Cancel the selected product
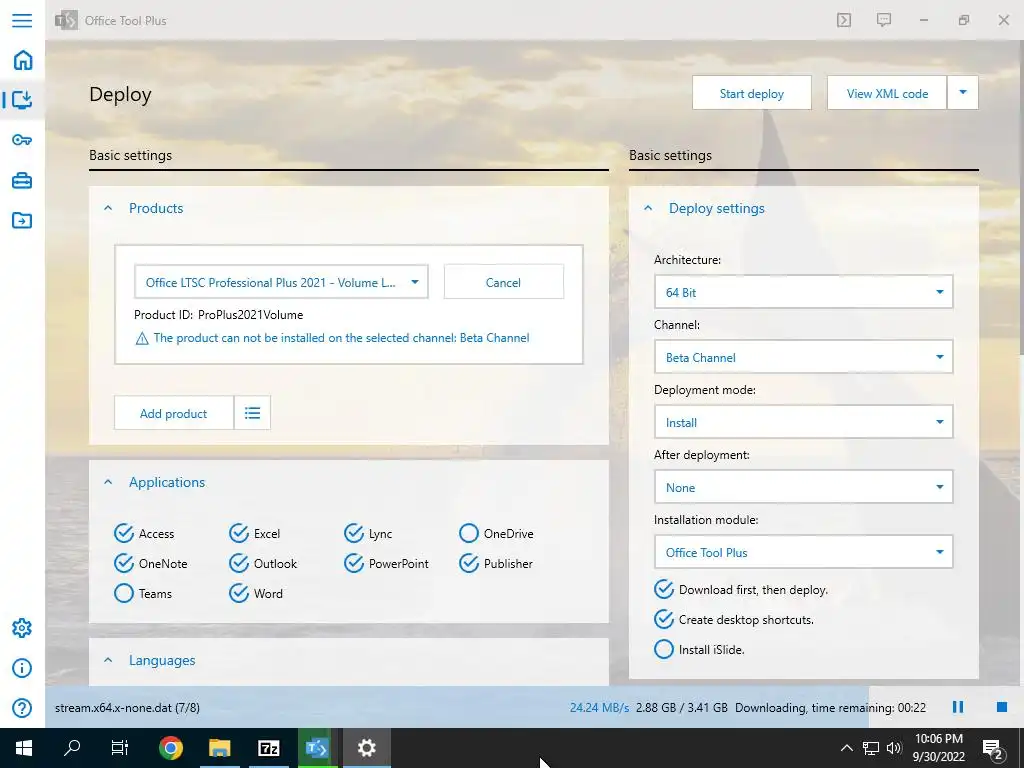 [504, 282]
